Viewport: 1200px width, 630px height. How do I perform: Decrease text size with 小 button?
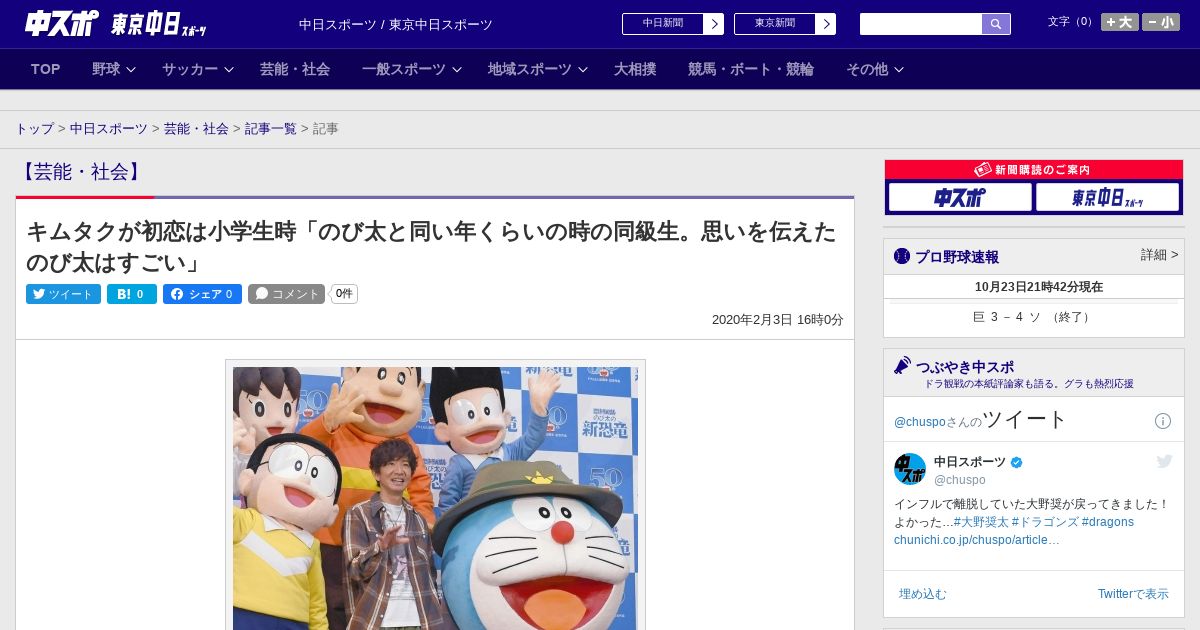point(1161,22)
